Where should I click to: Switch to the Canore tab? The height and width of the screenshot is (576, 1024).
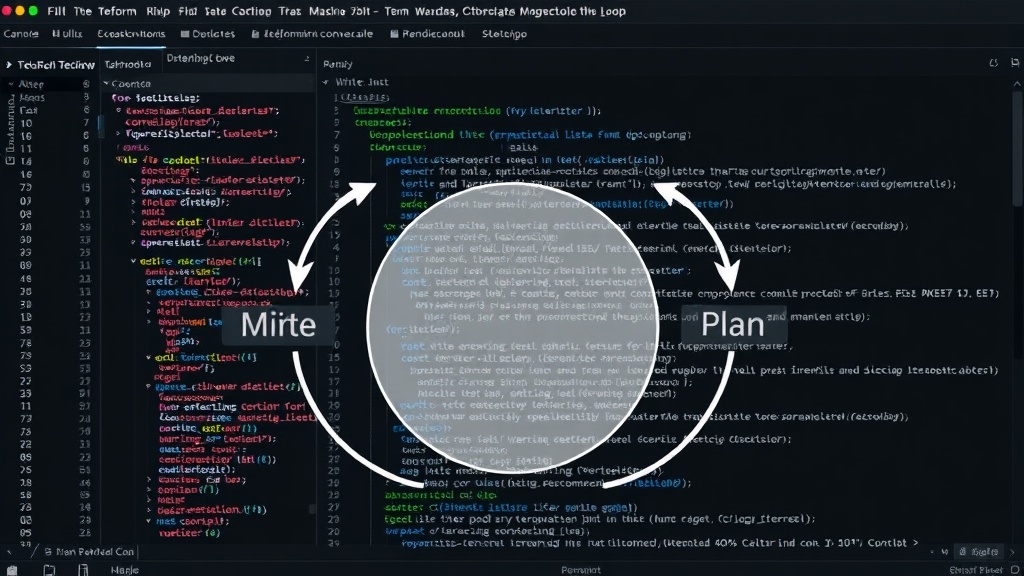click(x=21, y=34)
